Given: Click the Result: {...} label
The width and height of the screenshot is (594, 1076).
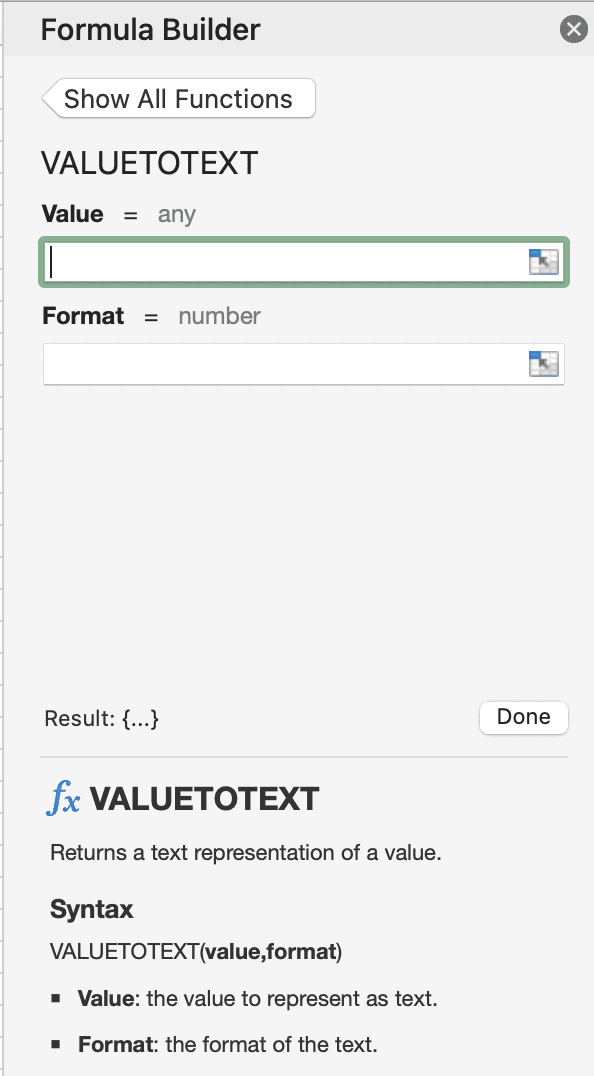Looking at the screenshot, I should 101,718.
